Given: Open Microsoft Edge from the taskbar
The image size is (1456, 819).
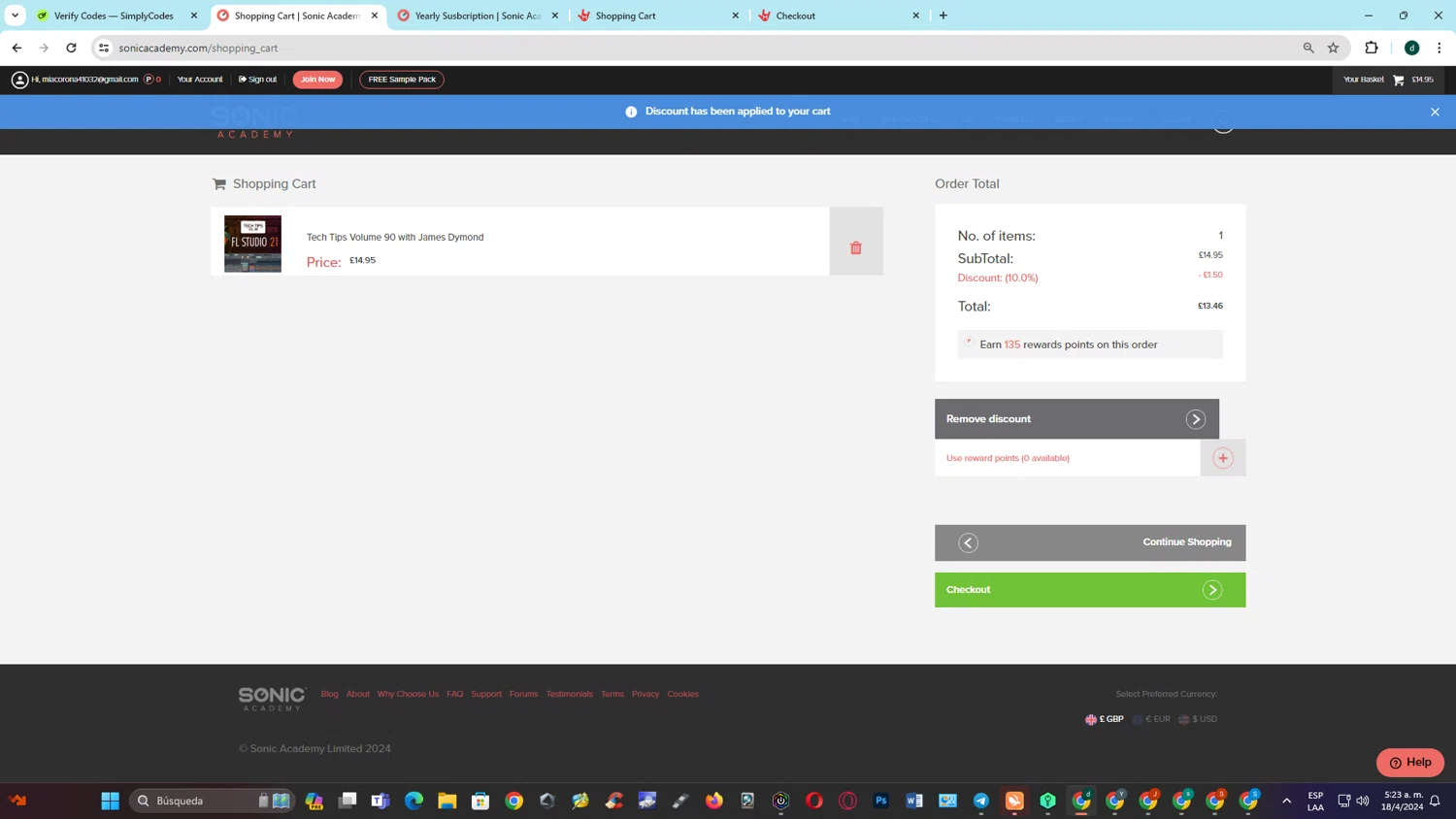Looking at the screenshot, I should 414,801.
